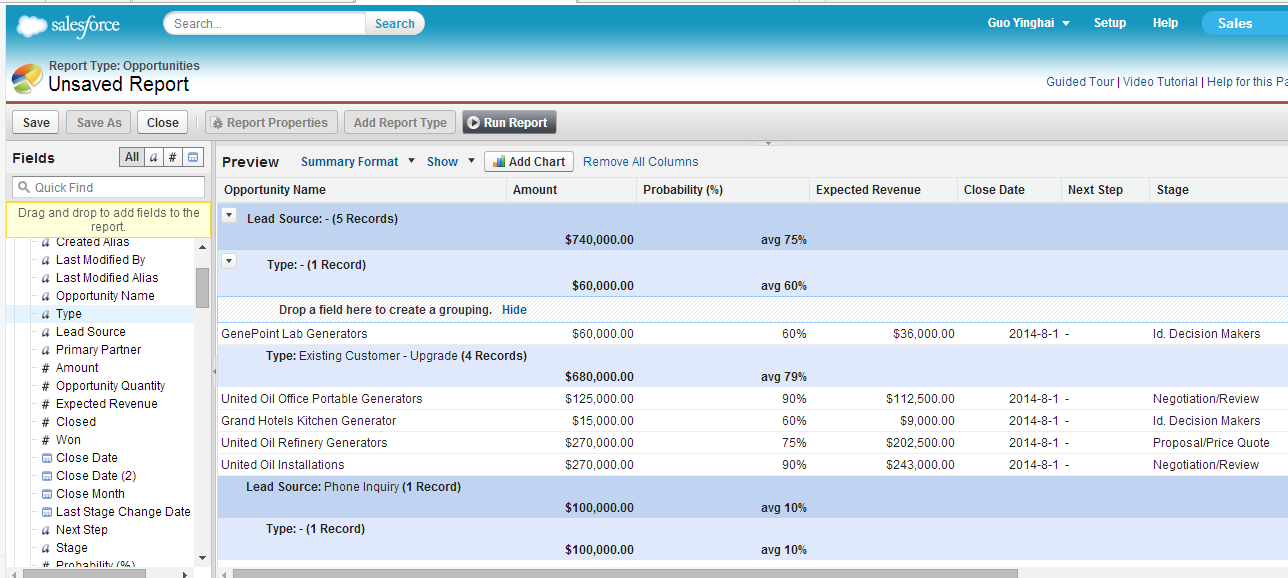Image resolution: width=1288 pixels, height=578 pixels.
Task: Click the report pie chart icon
Action: coord(27,78)
